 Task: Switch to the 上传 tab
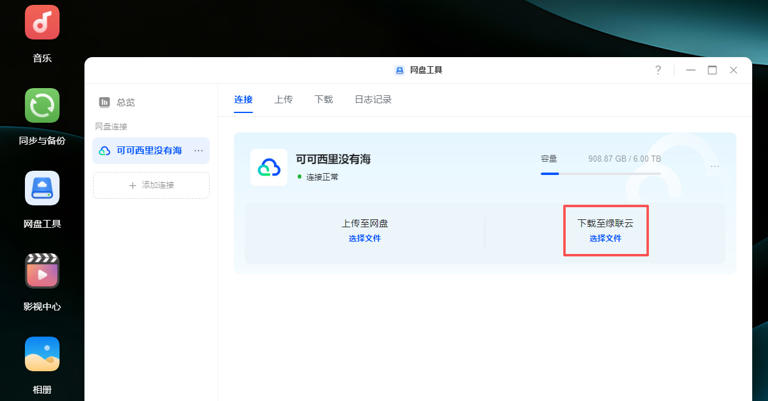pos(283,99)
